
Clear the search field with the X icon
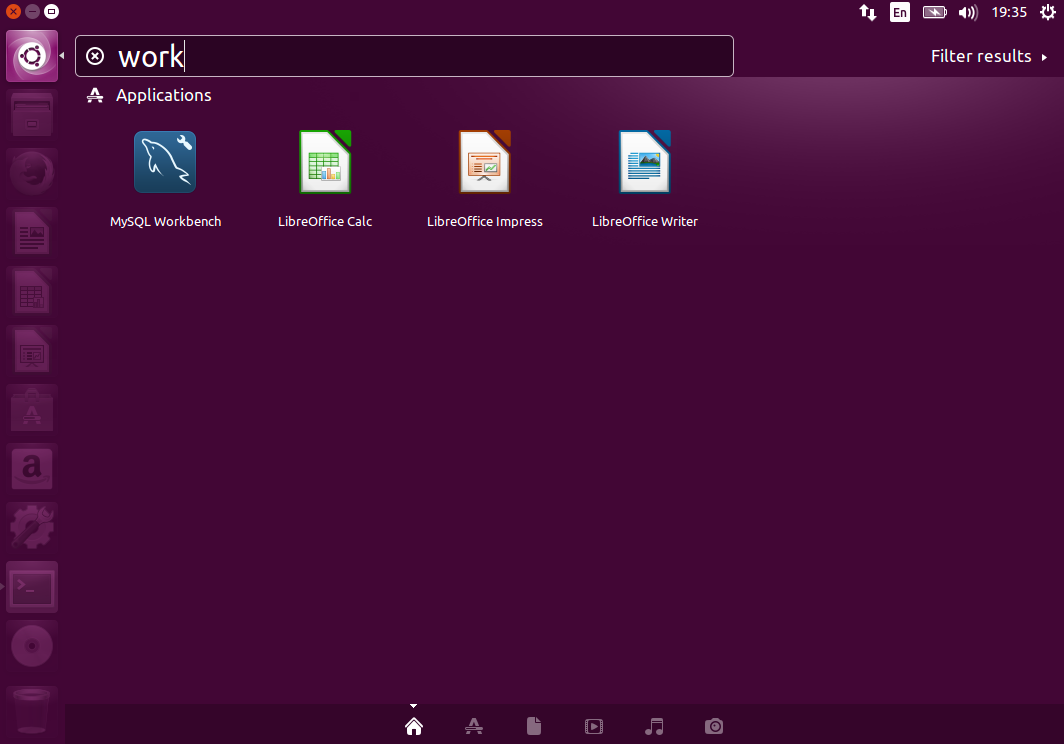click(95, 56)
